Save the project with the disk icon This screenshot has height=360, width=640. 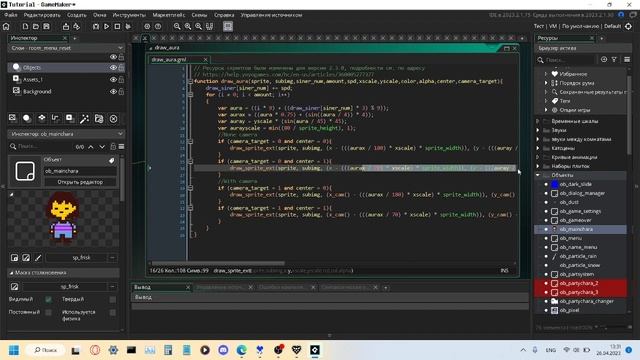coord(47,27)
